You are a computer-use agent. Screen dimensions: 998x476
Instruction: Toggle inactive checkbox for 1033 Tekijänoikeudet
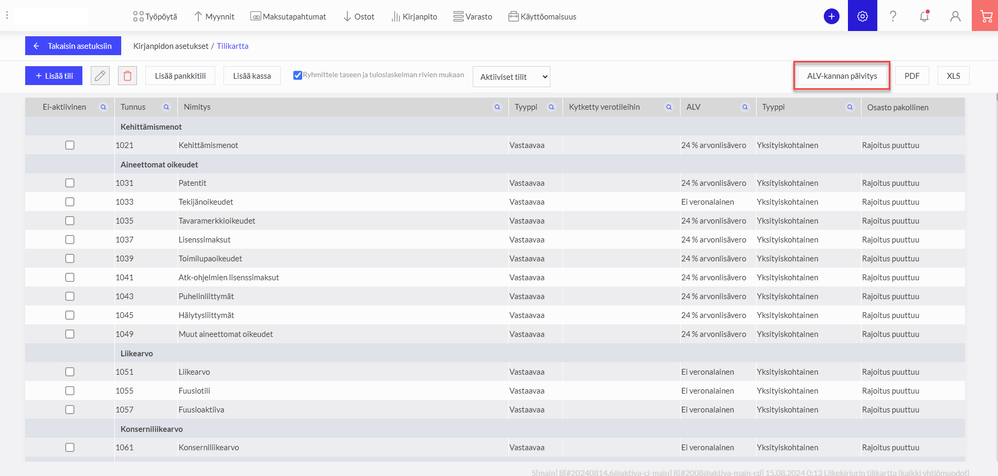69,202
